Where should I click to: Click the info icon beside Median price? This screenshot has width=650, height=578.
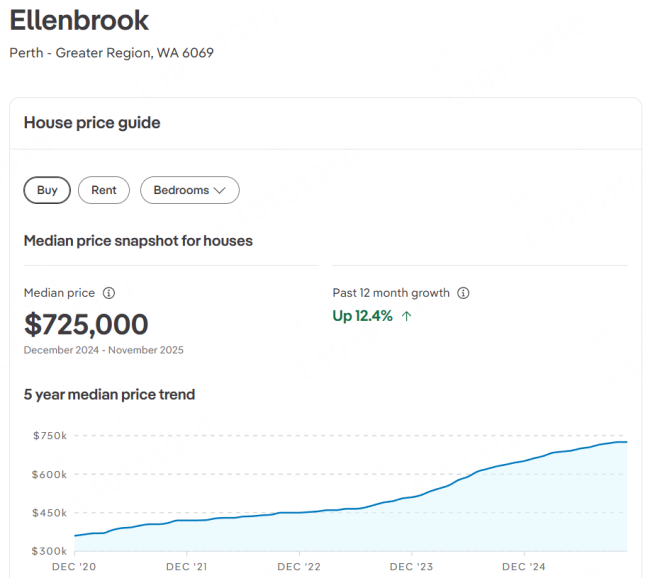(x=109, y=293)
